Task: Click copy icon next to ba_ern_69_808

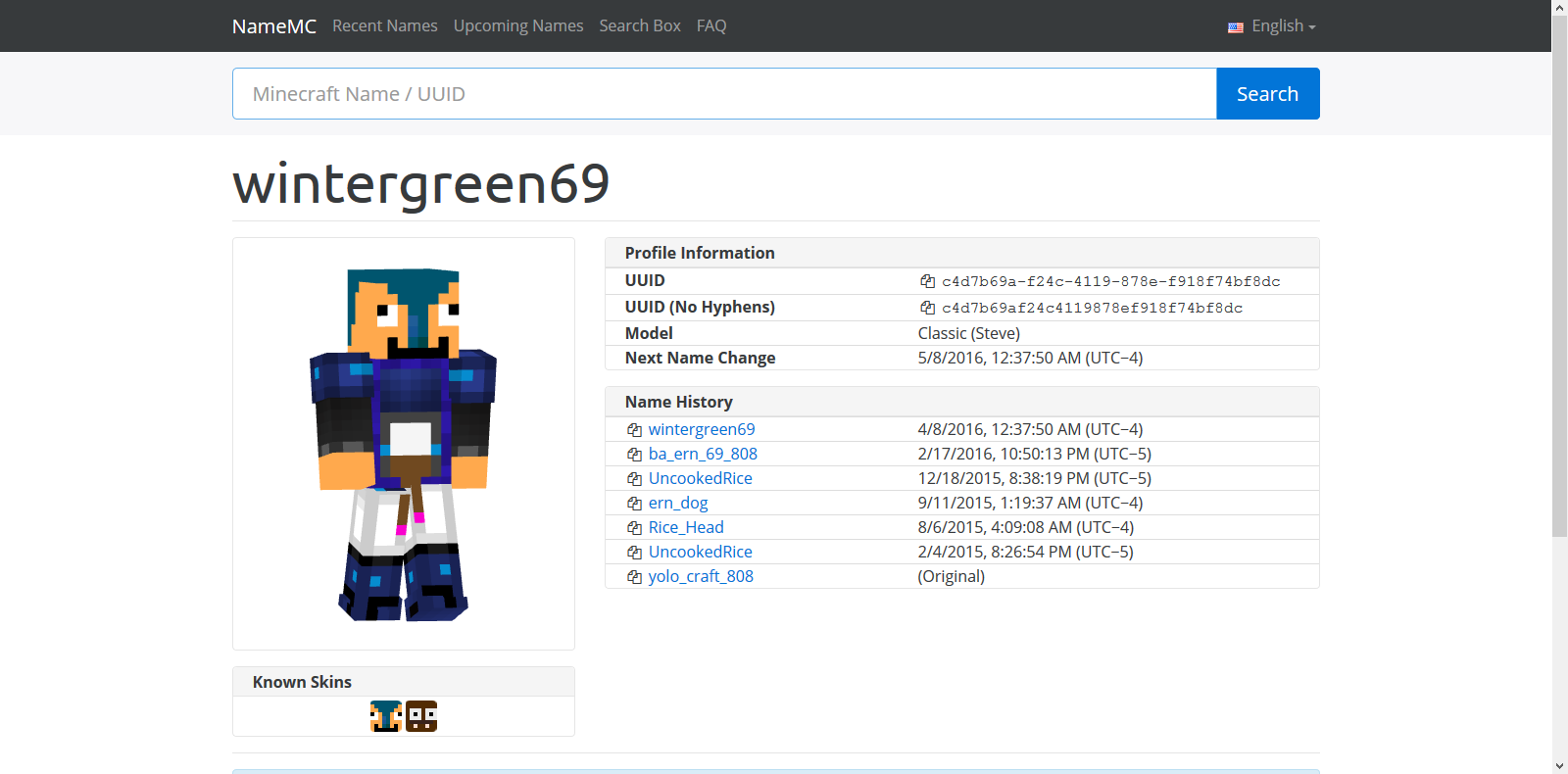Action: pyautogui.click(x=634, y=455)
